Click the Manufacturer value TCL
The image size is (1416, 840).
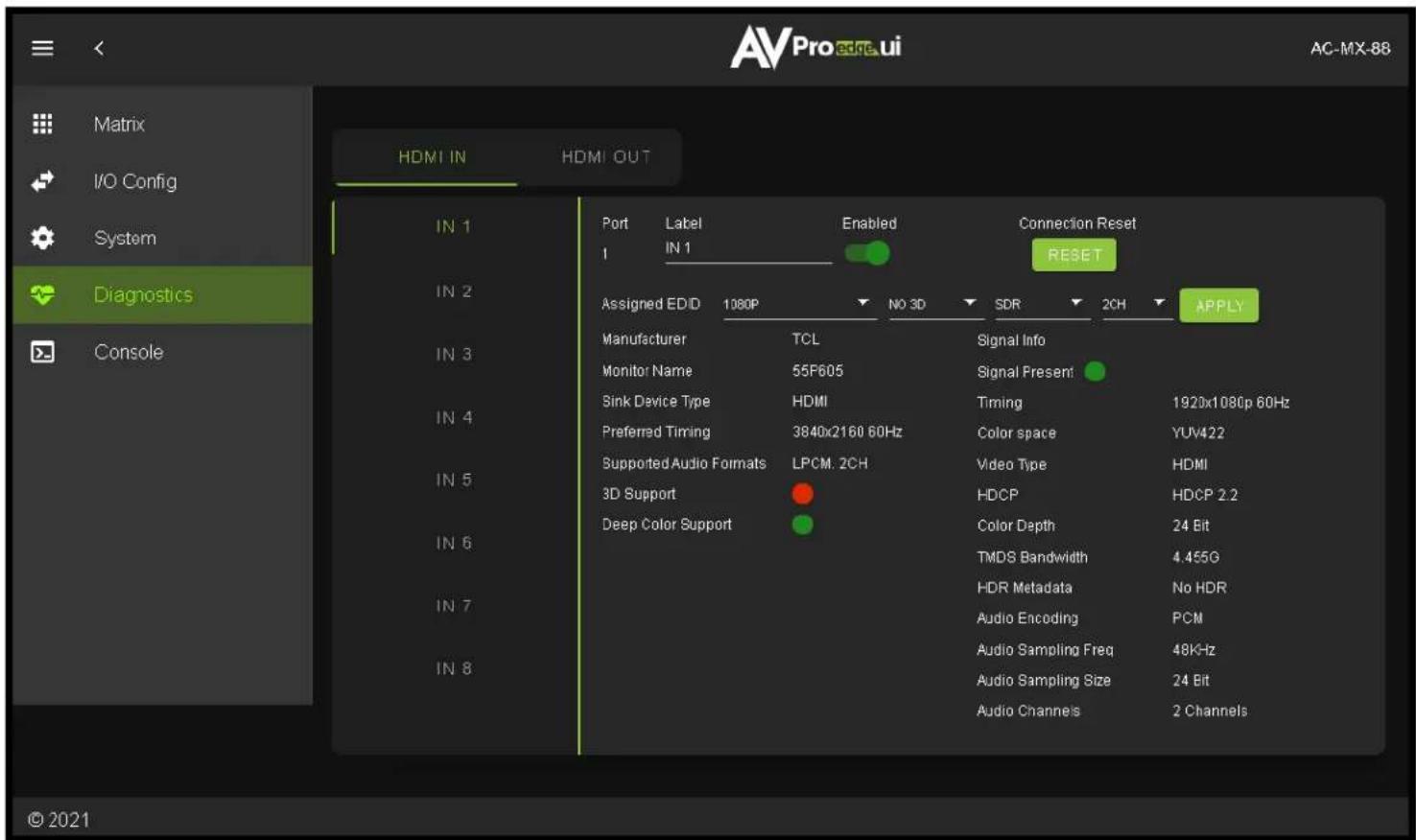click(x=806, y=339)
